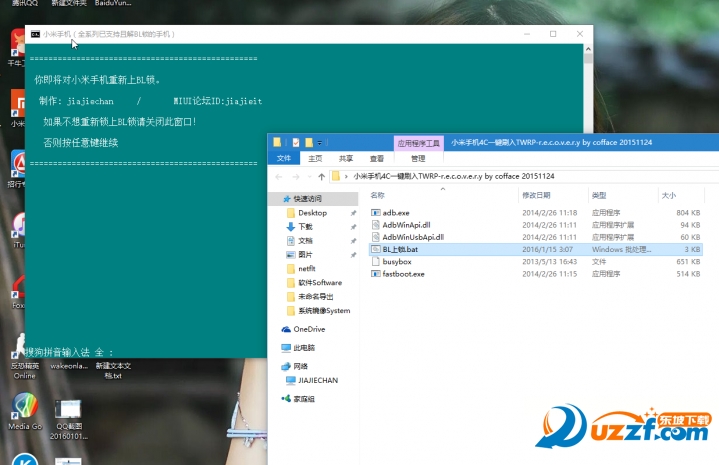This screenshot has width=719, height=465.
Task: Select the AdbWinApi.dll file icon
Action: coord(376,225)
